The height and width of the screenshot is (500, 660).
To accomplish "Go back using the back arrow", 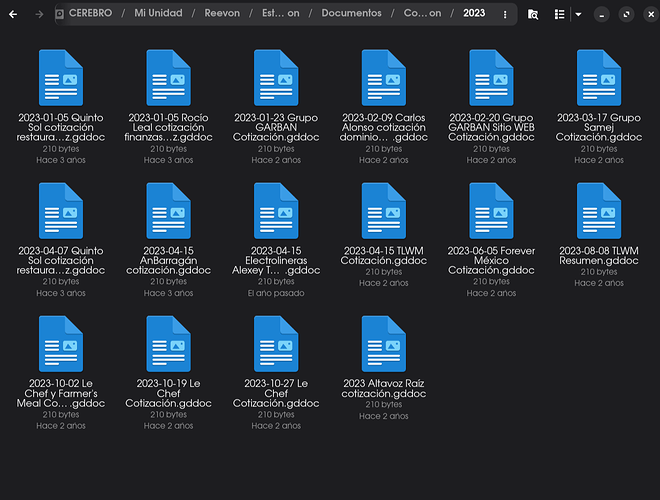I will (13, 14).
